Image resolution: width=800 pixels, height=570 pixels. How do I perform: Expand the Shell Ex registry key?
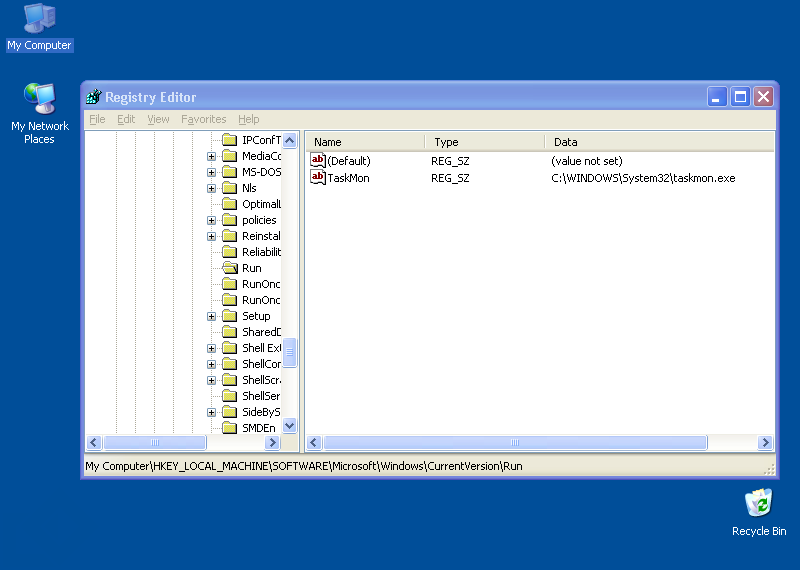pos(211,349)
